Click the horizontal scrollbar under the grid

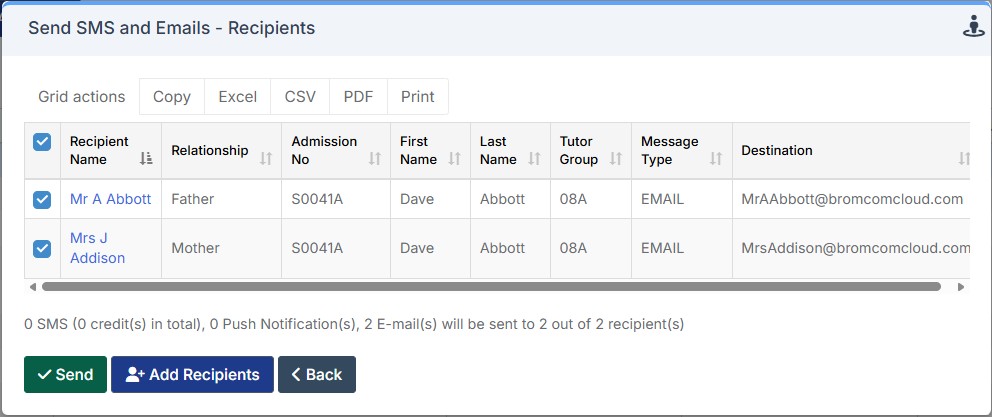490,287
